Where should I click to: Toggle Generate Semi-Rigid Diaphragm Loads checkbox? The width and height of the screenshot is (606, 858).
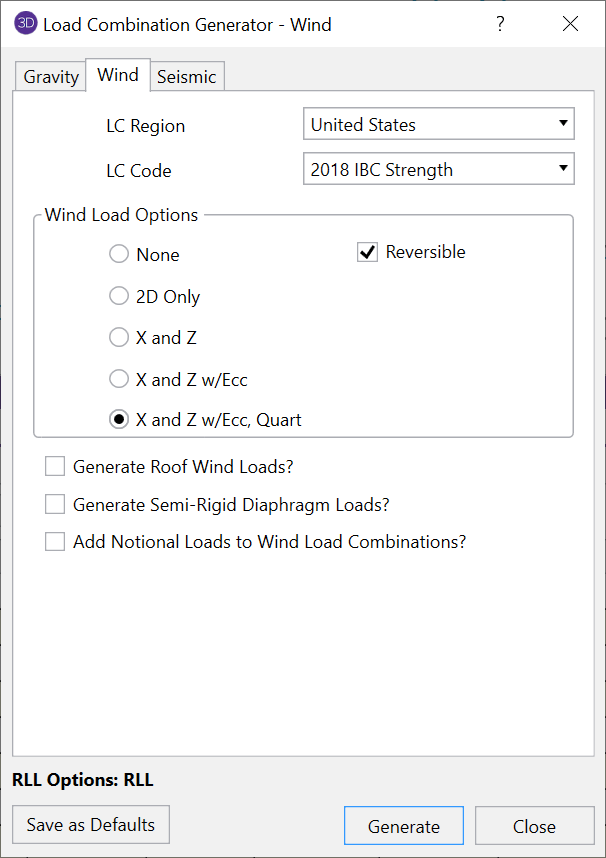[55, 505]
